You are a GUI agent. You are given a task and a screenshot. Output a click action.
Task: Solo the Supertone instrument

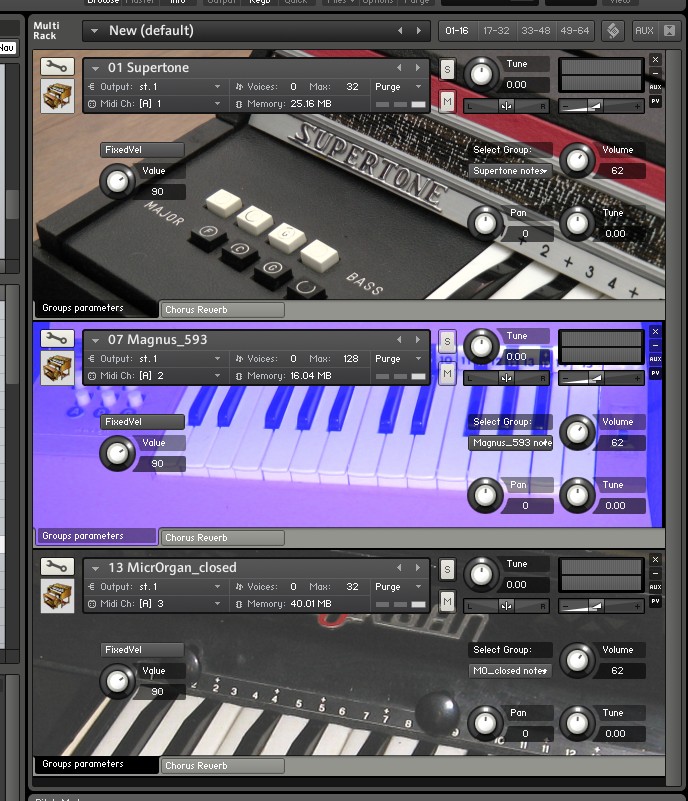(x=447, y=68)
